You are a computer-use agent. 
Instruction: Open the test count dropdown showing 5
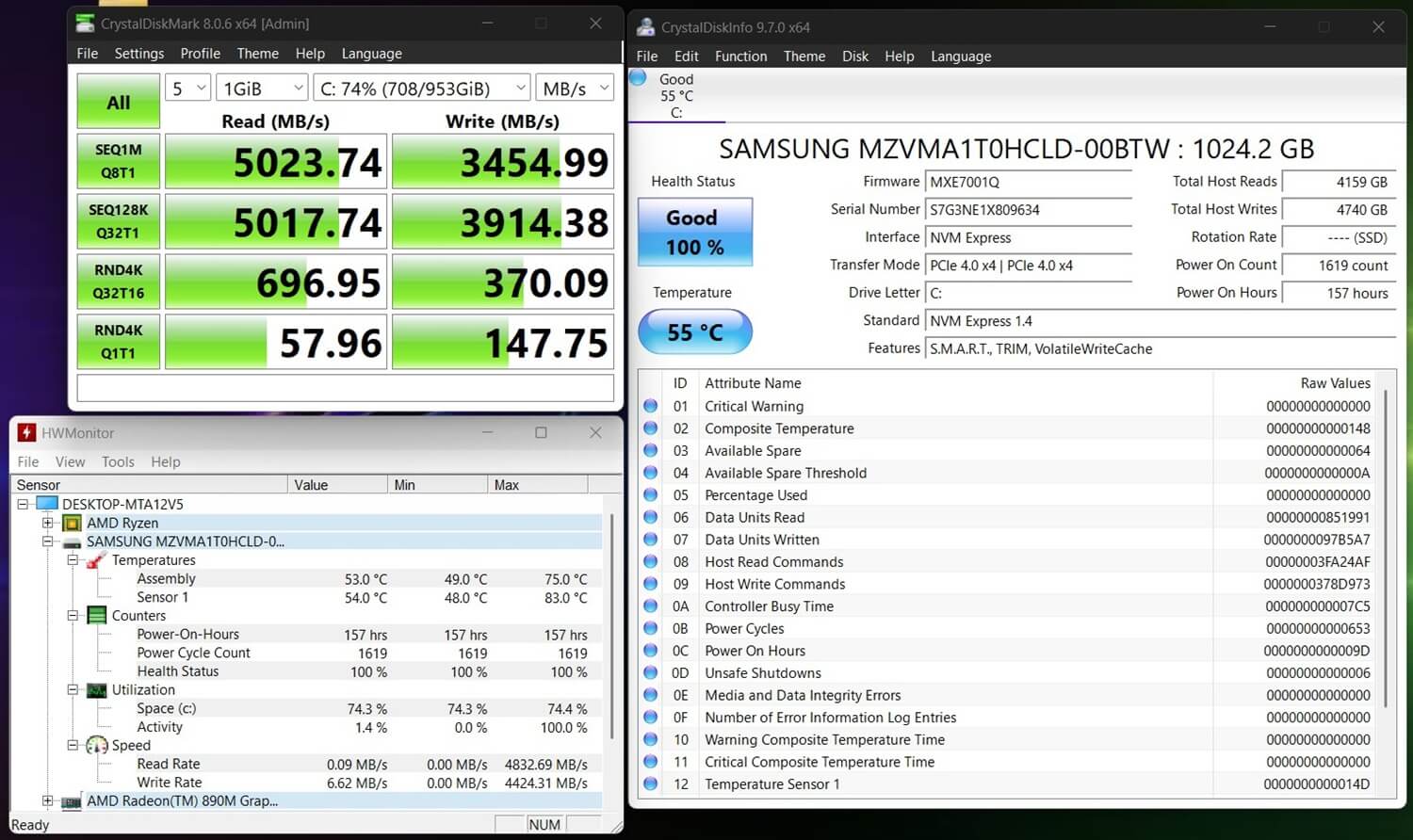187,89
